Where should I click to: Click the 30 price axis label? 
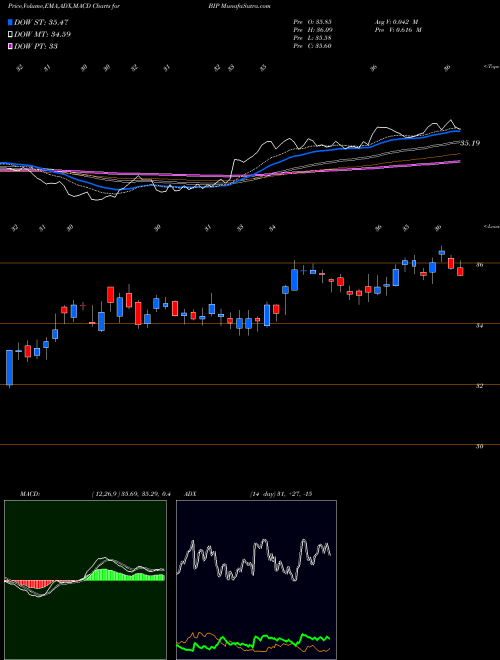(x=479, y=446)
